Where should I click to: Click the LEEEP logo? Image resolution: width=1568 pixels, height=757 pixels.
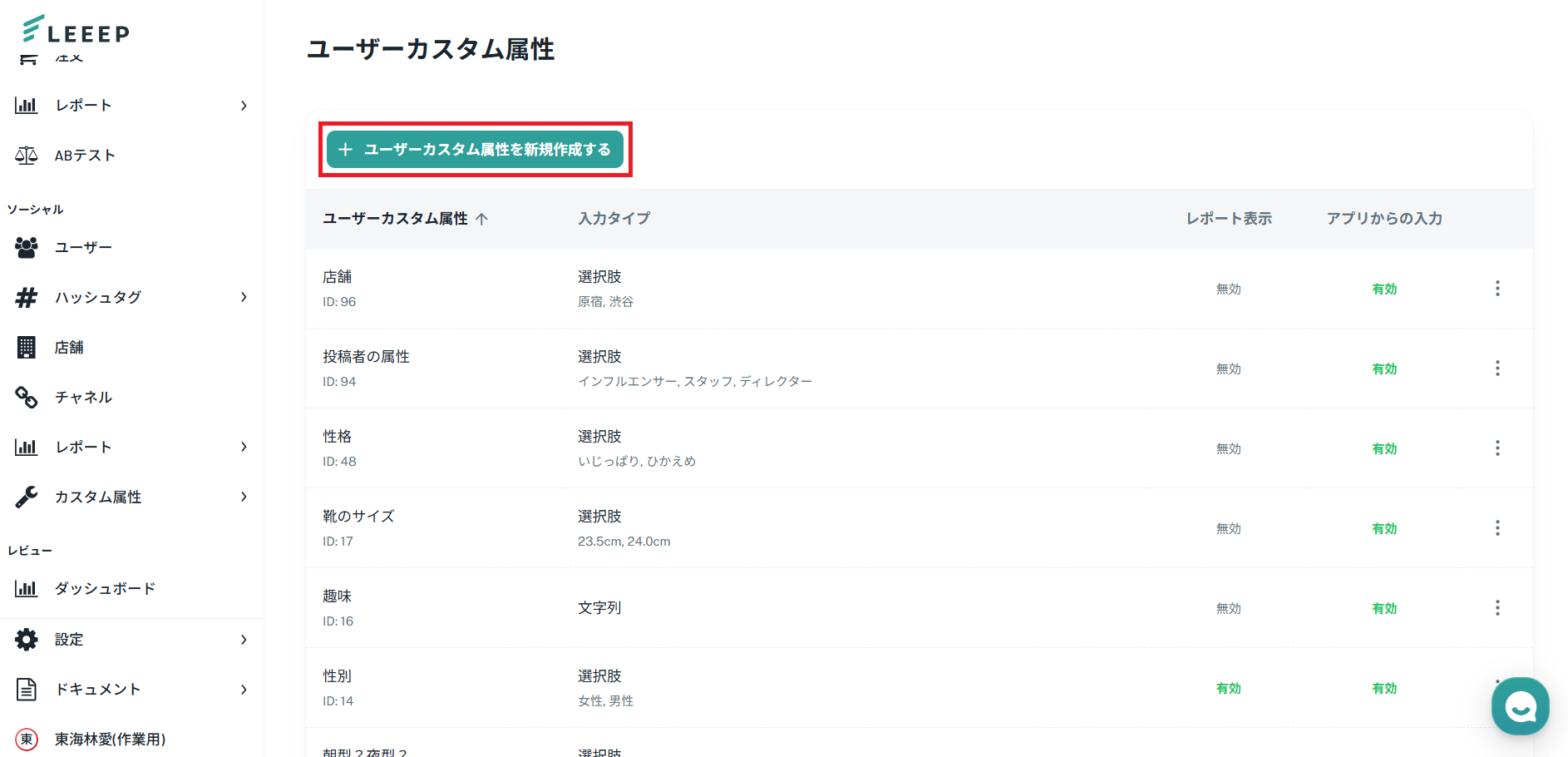[x=76, y=31]
